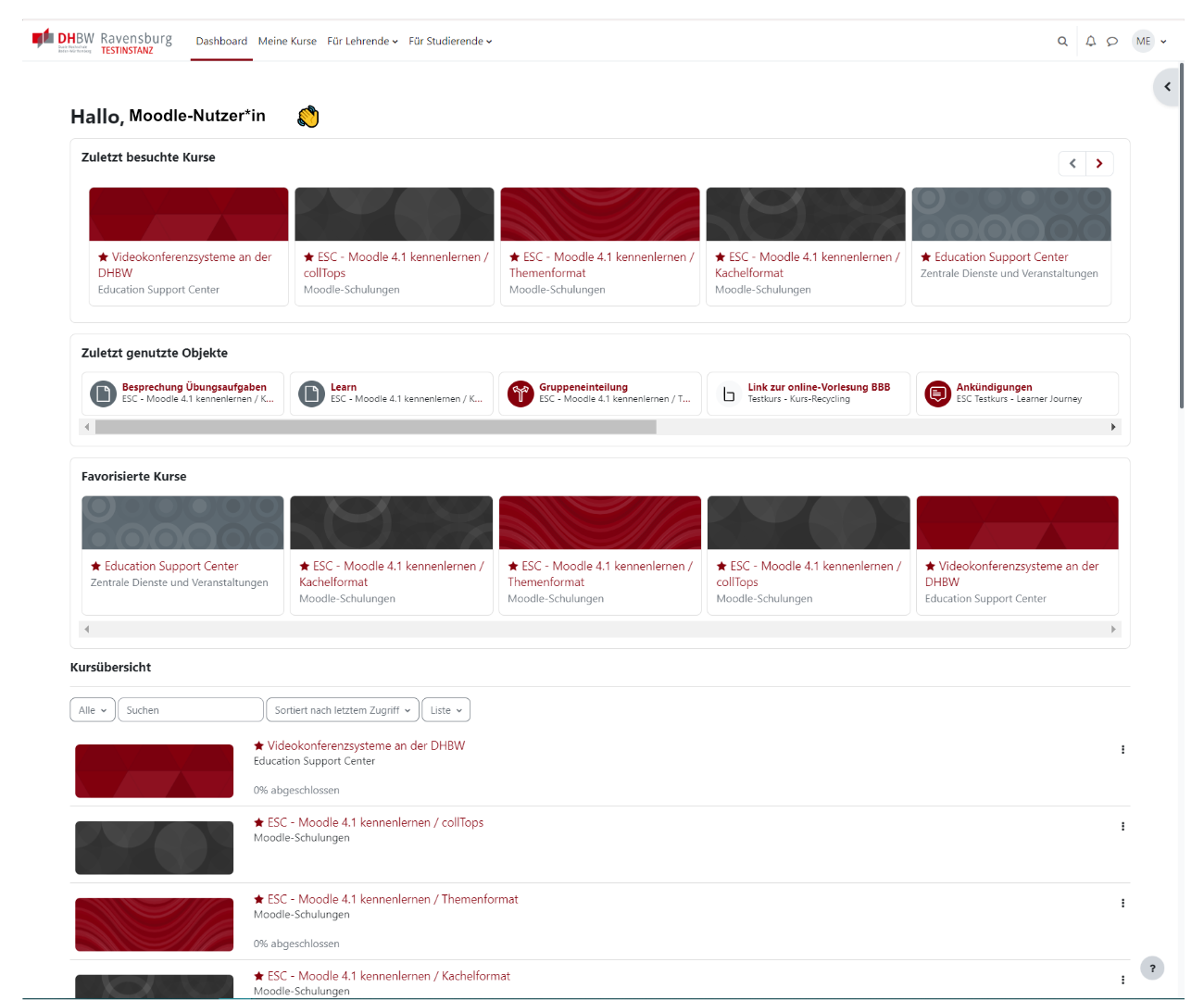Screen dimensions: 1204x1000
Task: Open Themenformat course thumbnail in course list
Action: point(154,925)
